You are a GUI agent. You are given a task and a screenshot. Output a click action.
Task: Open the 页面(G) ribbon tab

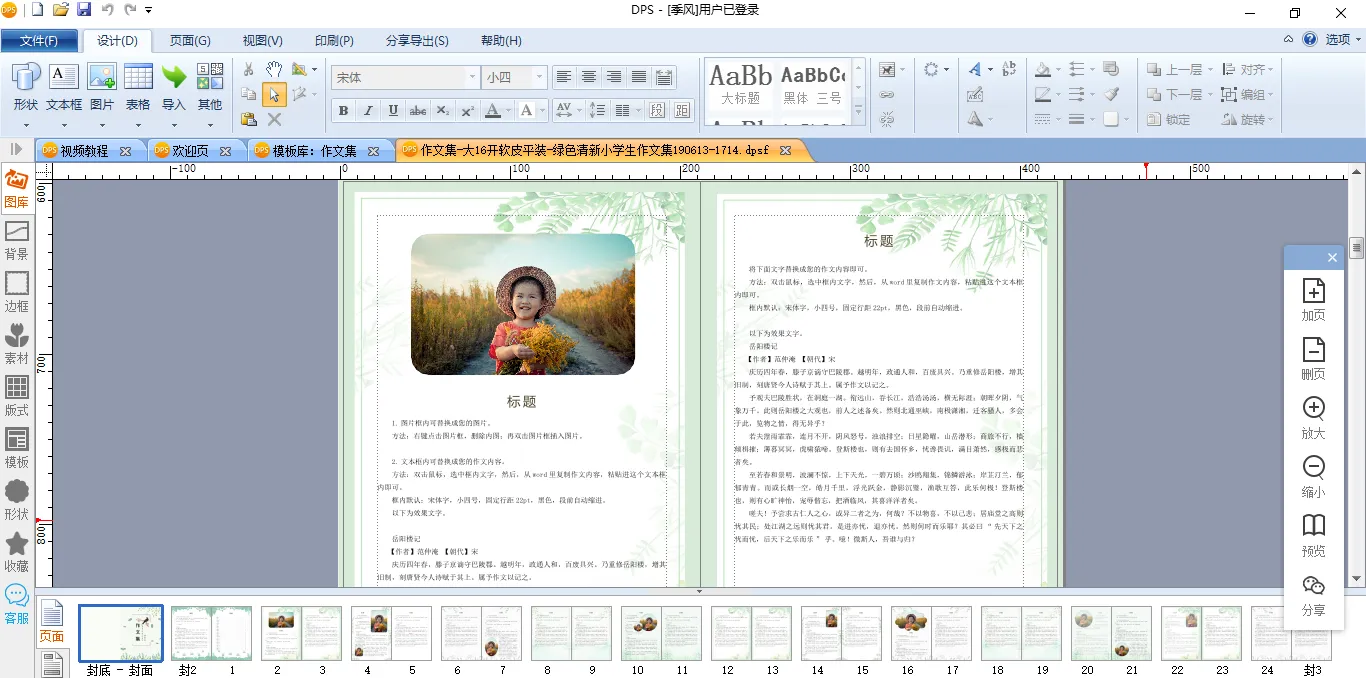pyautogui.click(x=189, y=41)
